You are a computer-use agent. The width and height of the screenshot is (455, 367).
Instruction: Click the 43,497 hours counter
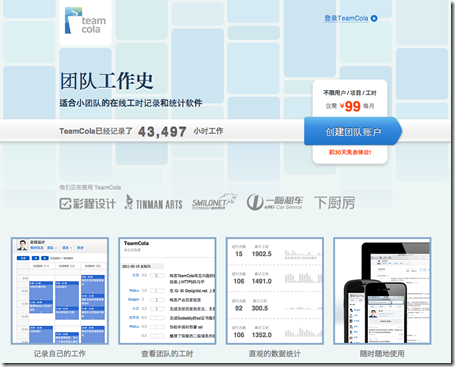click(x=162, y=132)
